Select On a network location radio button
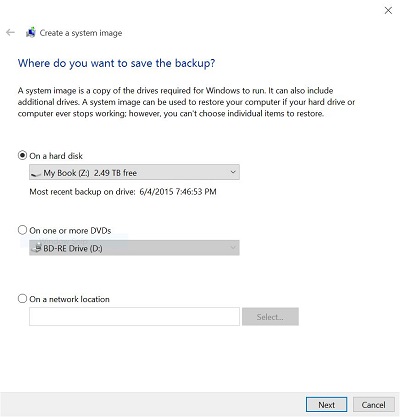This screenshot has width=400, height=417. click(22, 298)
